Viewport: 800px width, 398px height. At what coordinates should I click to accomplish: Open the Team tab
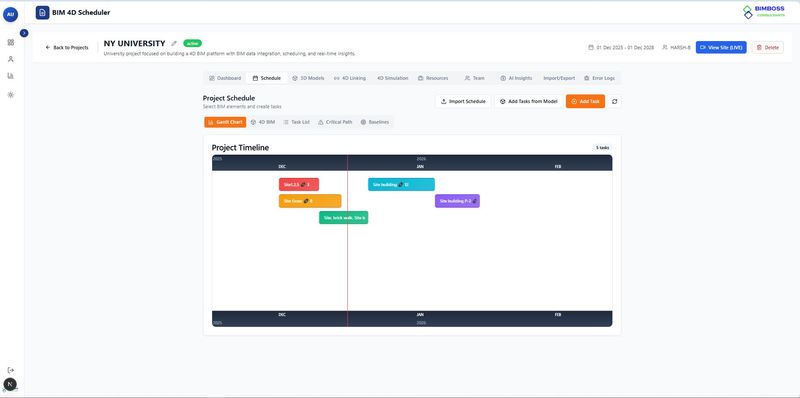click(x=474, y=78)
